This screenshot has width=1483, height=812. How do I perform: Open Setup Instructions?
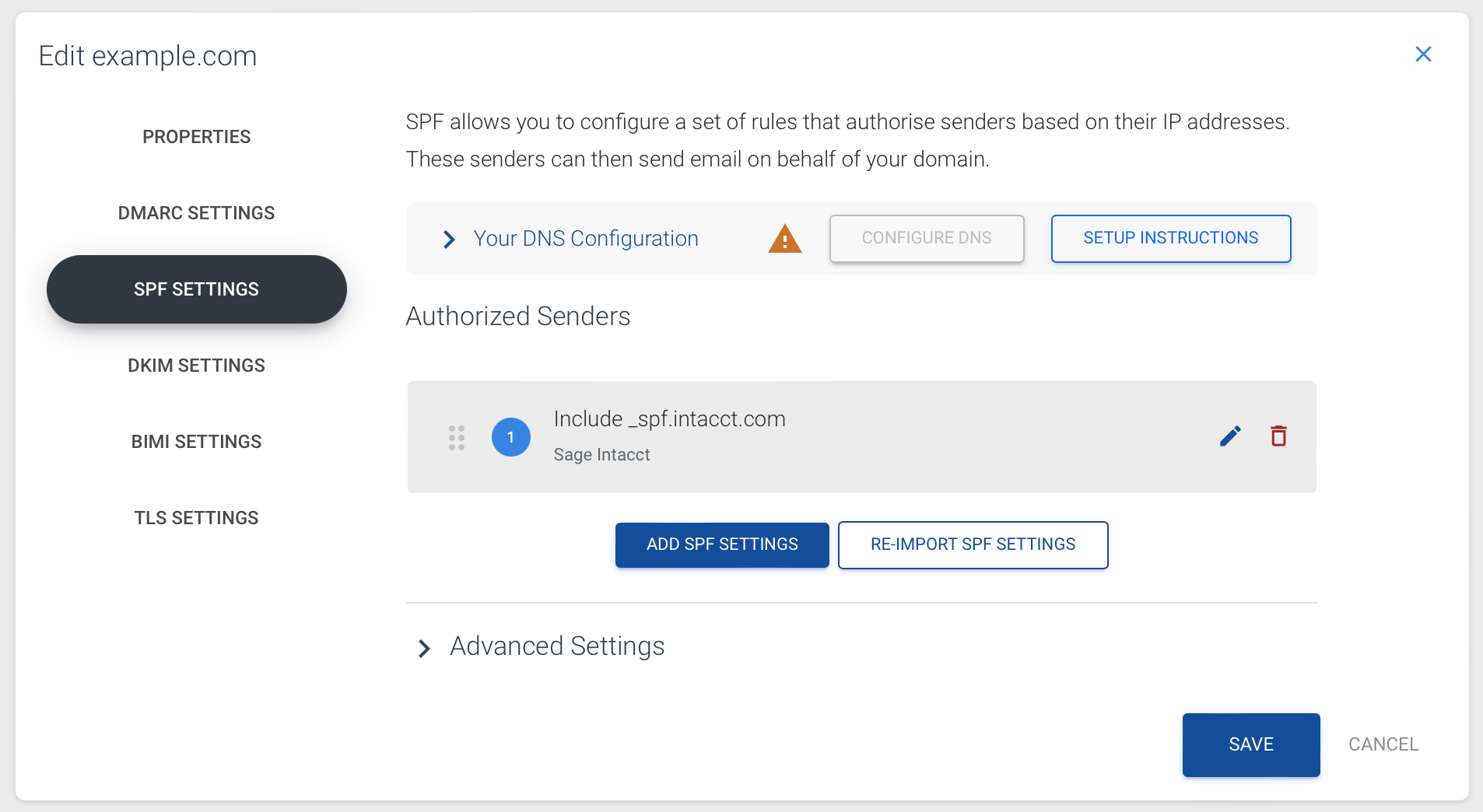point(1169,239)
